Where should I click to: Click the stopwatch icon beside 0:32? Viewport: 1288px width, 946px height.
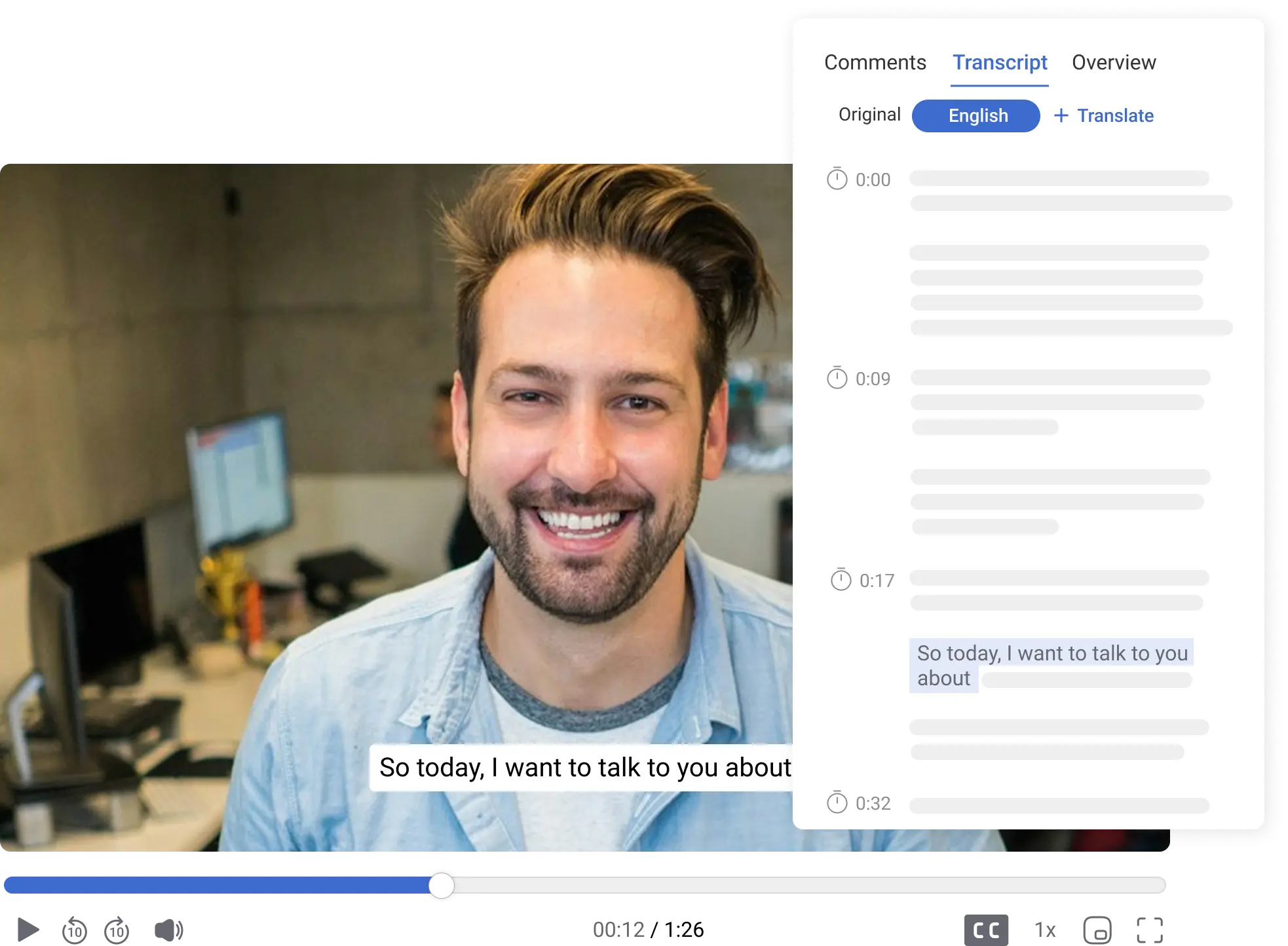tap(837, 803)
